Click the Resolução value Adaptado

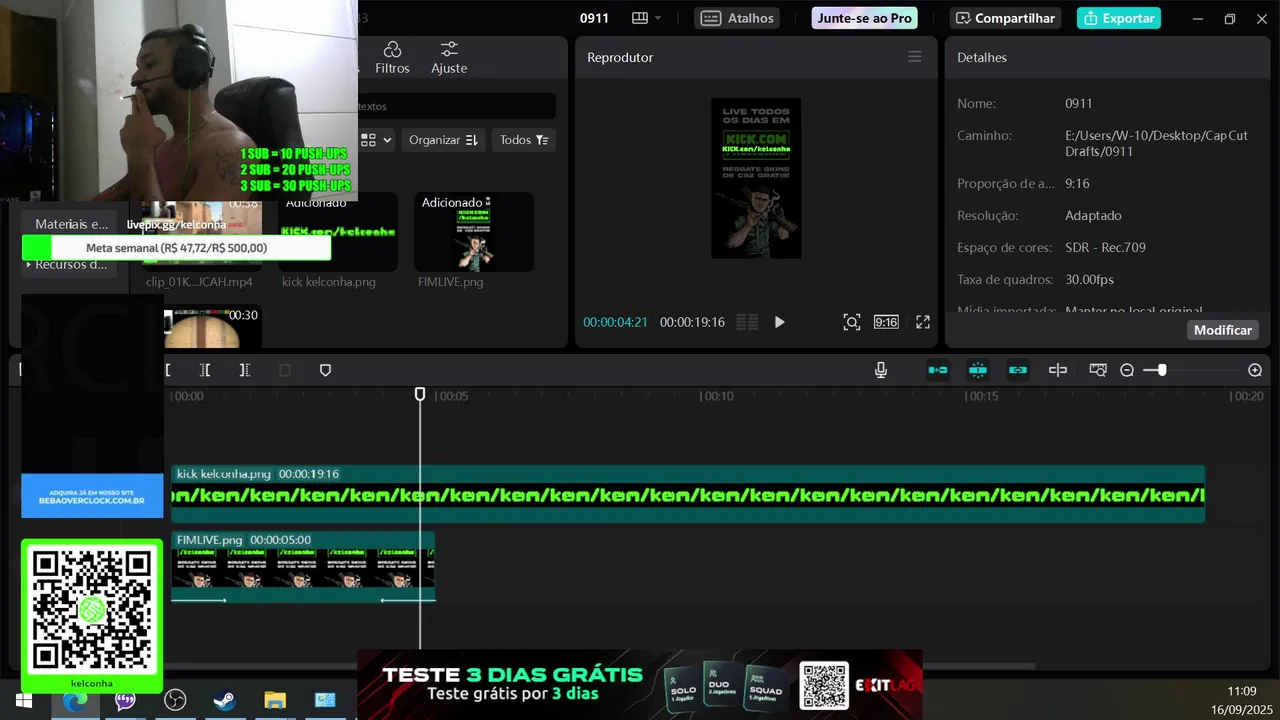(1093, 215)
